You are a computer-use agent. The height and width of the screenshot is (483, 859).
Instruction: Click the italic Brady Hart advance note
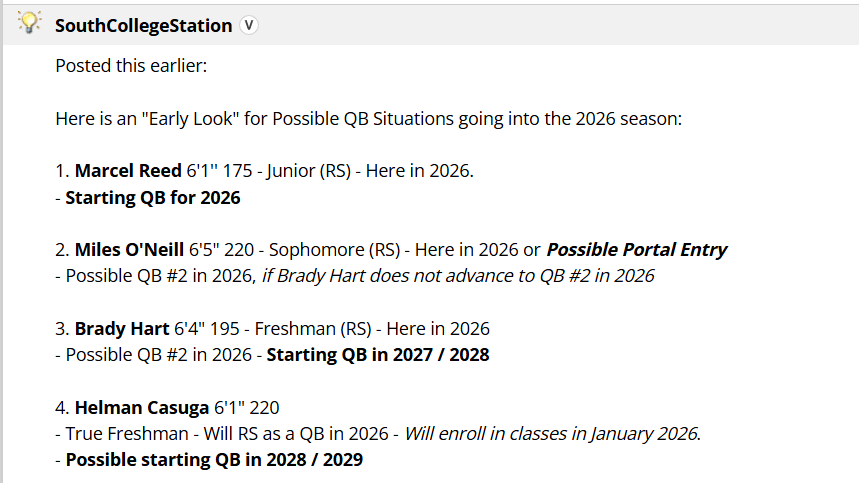(458, 276)
